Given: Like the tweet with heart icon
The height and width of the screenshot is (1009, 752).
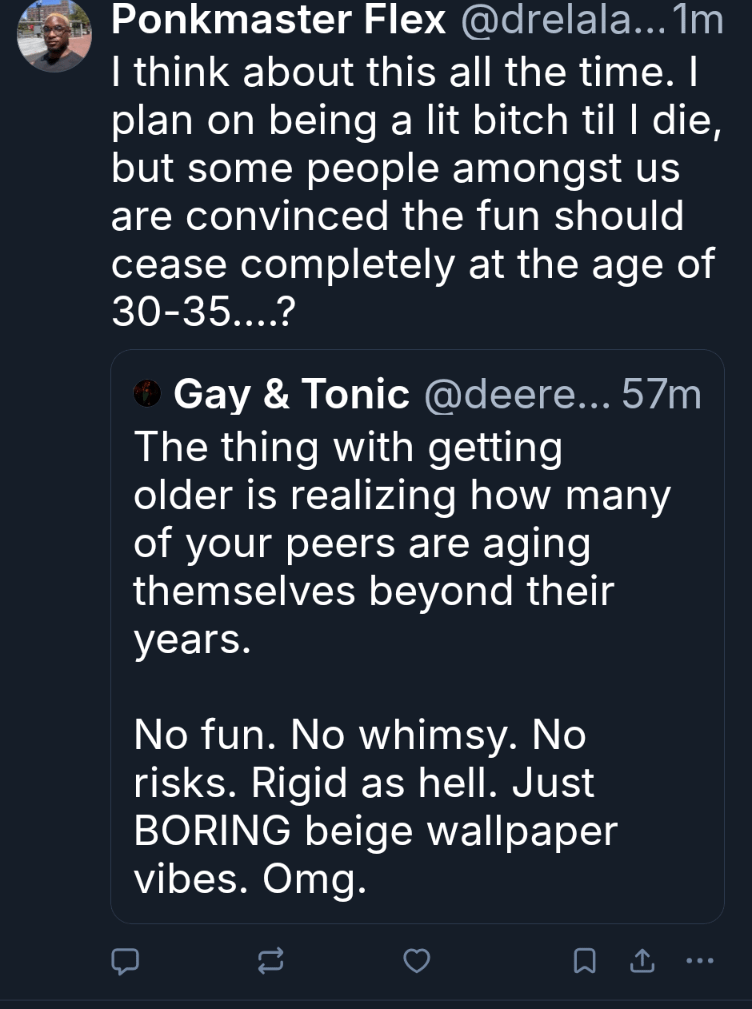Looking at the screenshot, I should click(x=416, y=961).
